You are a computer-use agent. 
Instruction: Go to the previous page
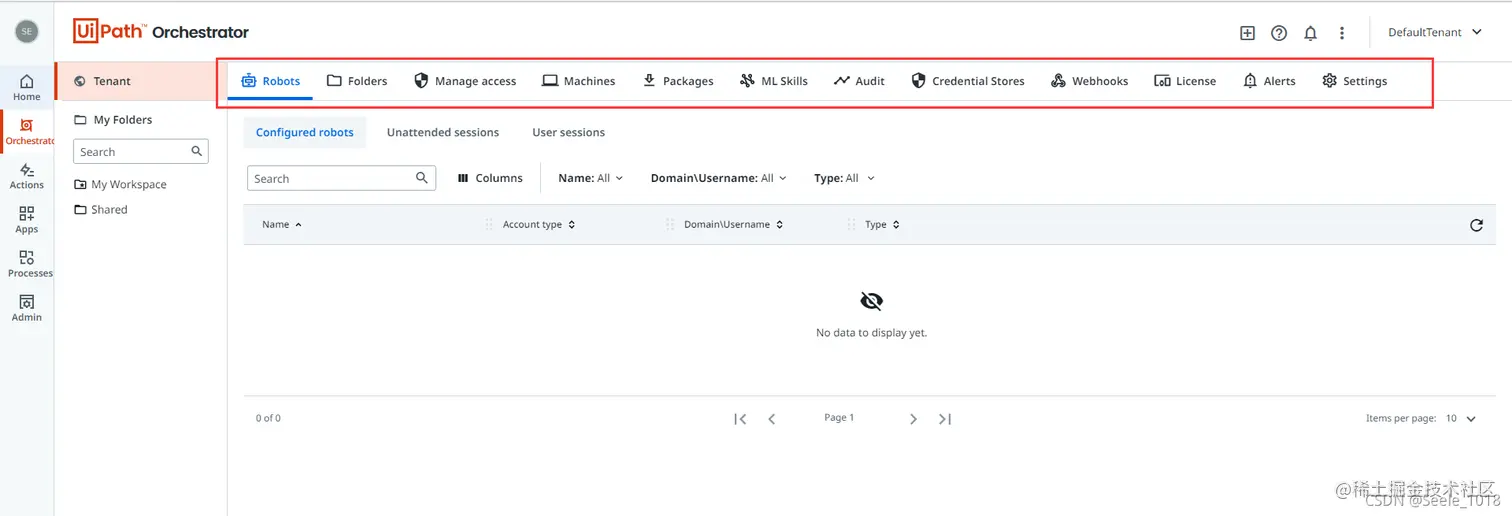(x=772, y=419)
